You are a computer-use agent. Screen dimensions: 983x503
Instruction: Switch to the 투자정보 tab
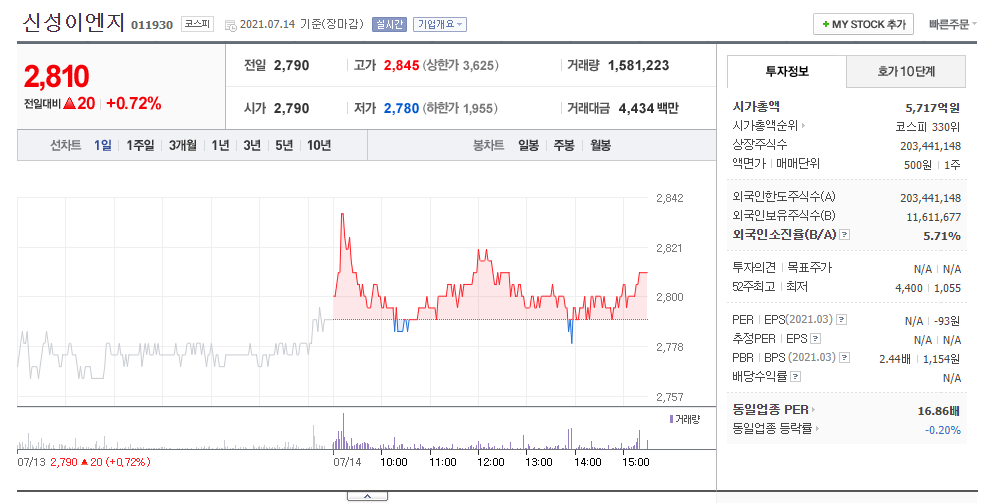[x=787, y=71]
